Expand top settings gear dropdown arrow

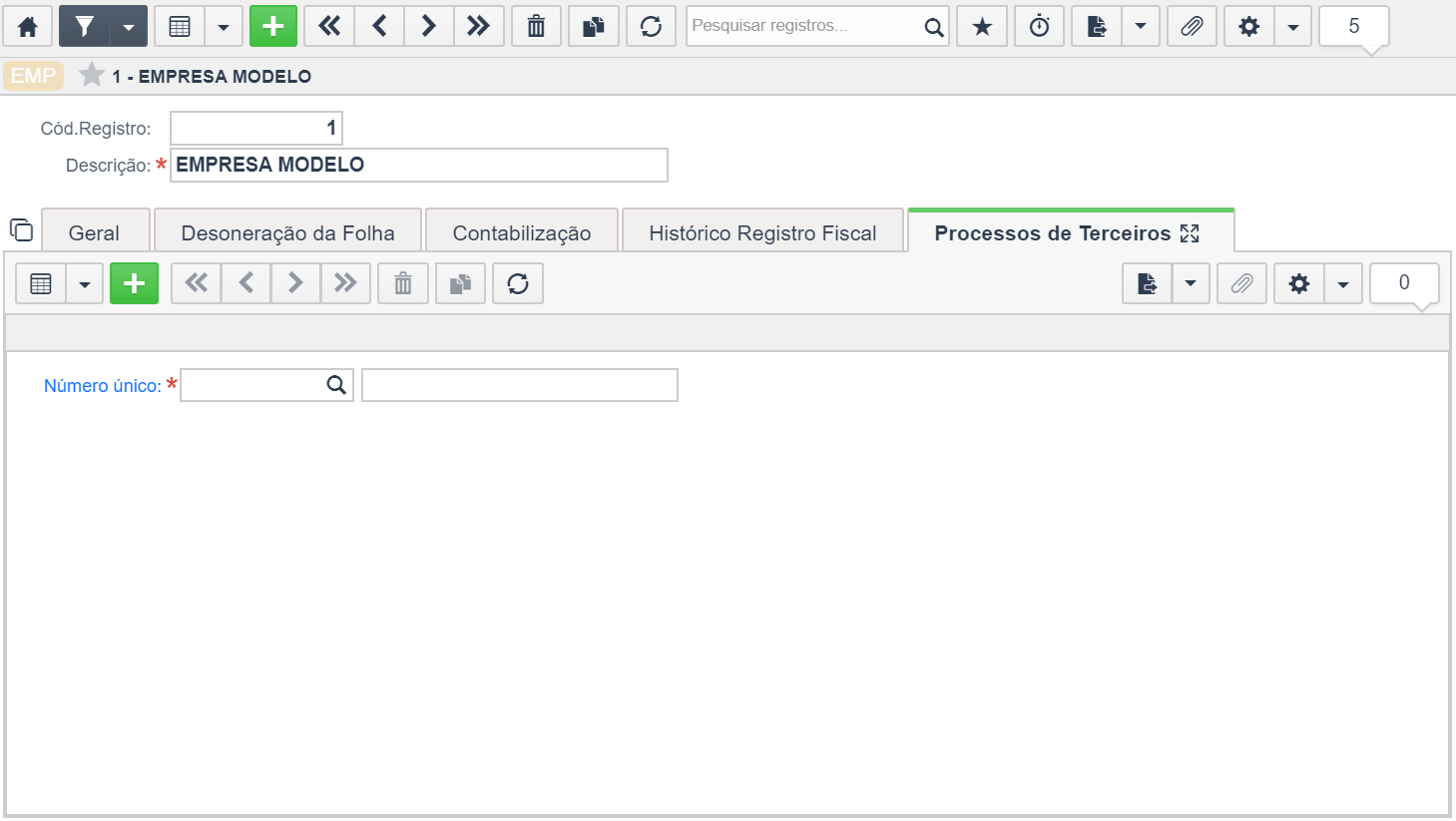click(1293, 27)
